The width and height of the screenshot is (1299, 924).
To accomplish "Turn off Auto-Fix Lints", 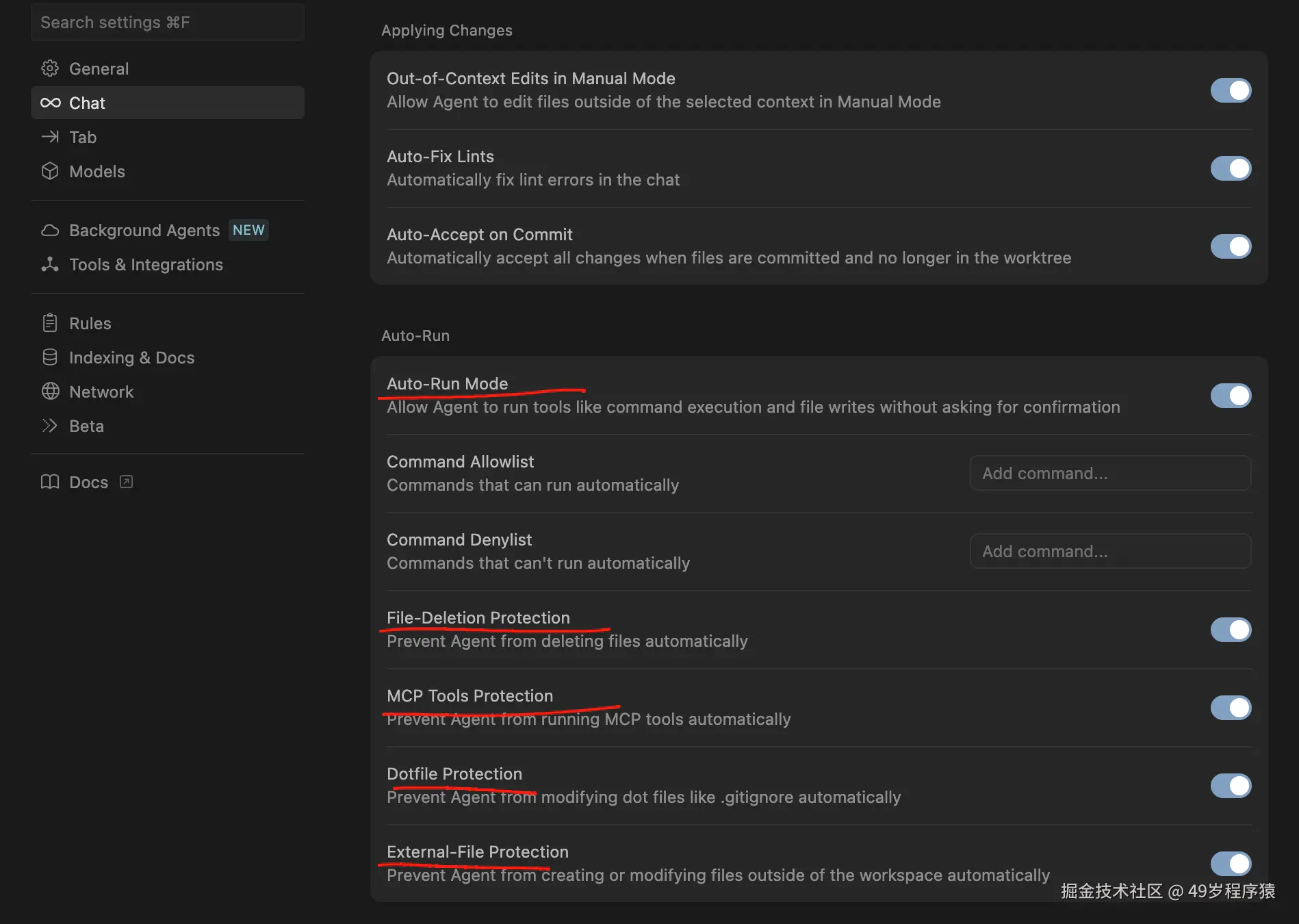I will [x=1231, y=168].
